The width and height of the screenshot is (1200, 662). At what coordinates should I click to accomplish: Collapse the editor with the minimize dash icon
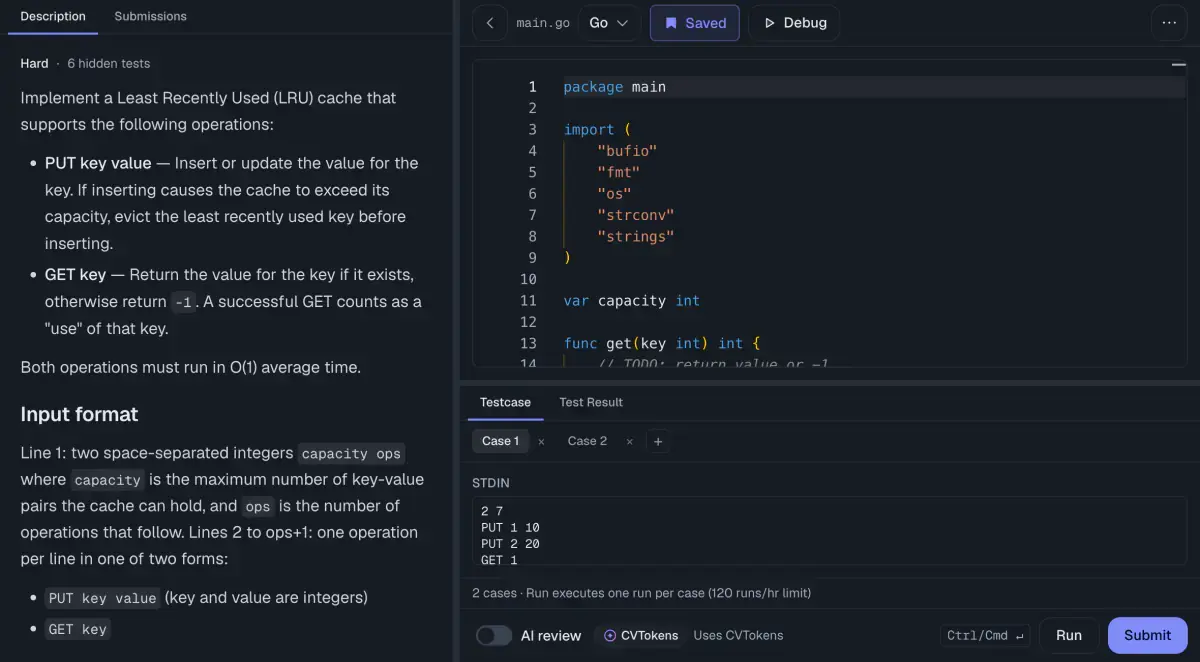pyautogui.click(x=1179, y=65)
